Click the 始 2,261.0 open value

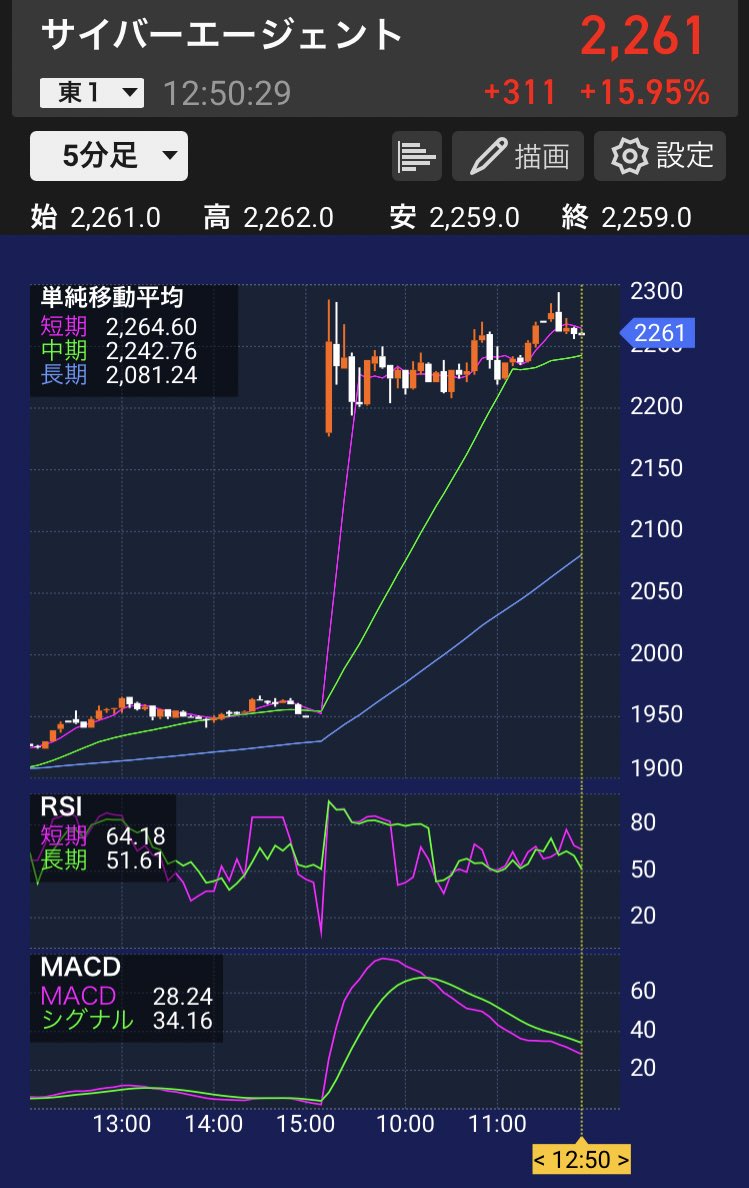(x=96, y=217)
